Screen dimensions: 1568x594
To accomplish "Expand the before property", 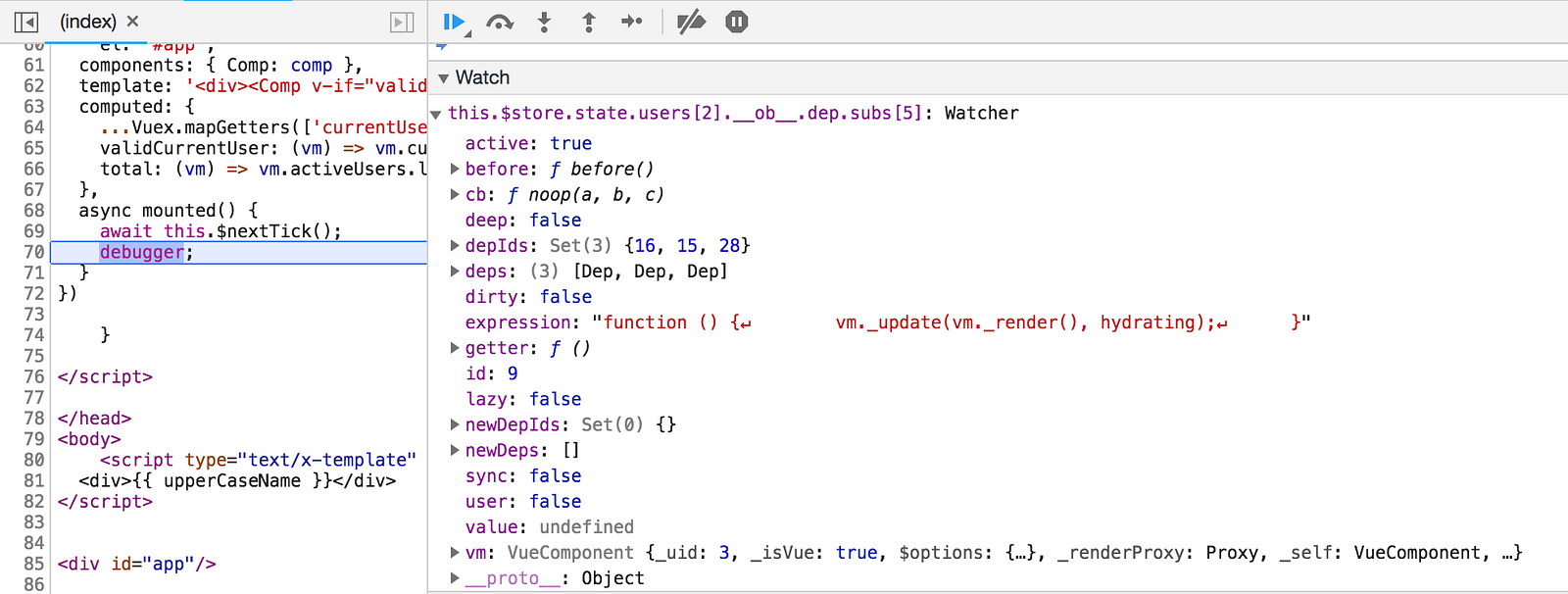I will pos(455,169).
